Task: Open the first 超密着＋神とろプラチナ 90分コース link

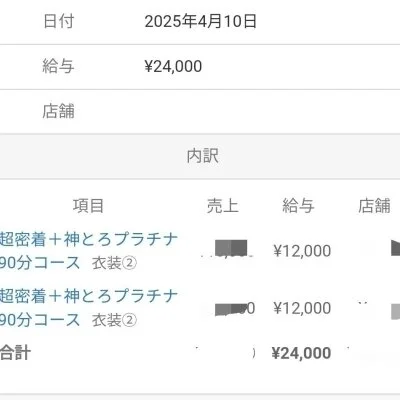Action: (x=89, y=251)
